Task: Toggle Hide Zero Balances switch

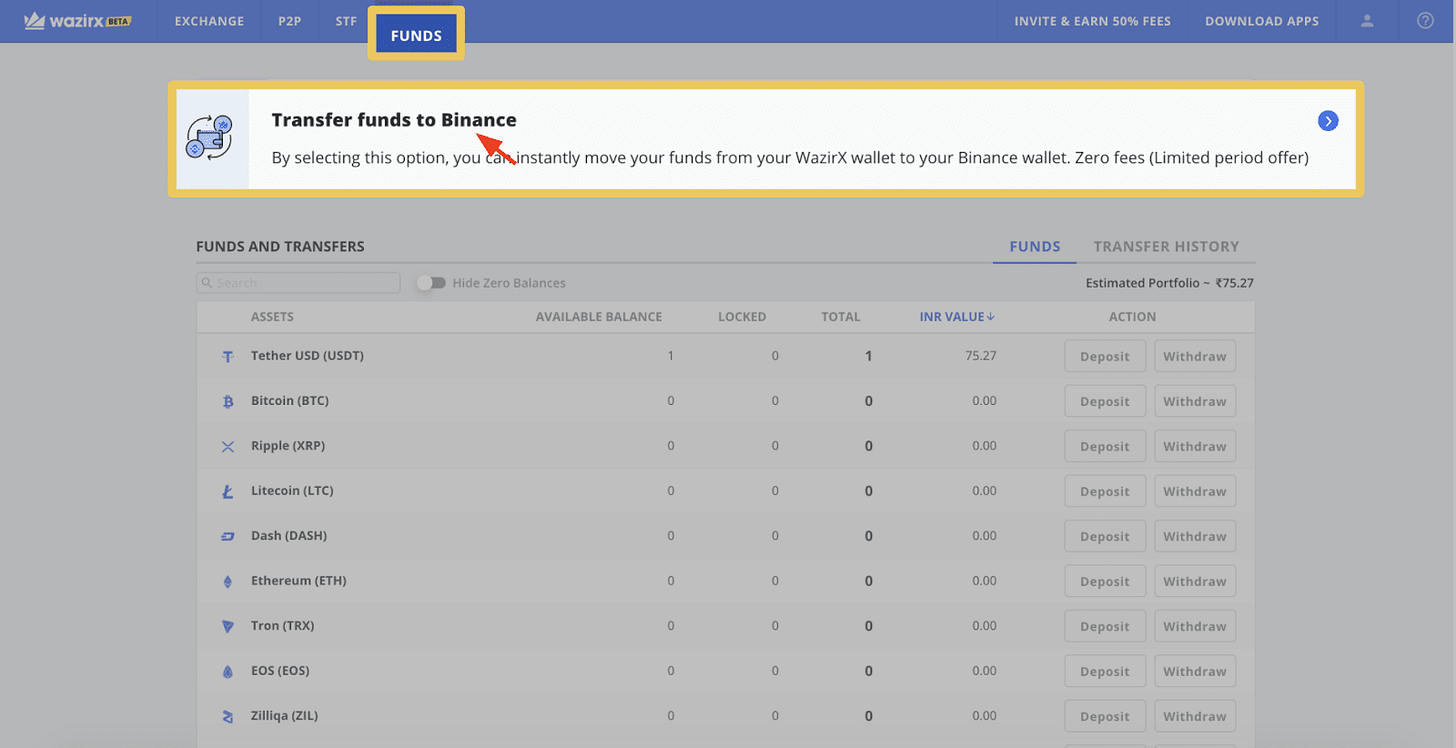Action: pos(431,283)
